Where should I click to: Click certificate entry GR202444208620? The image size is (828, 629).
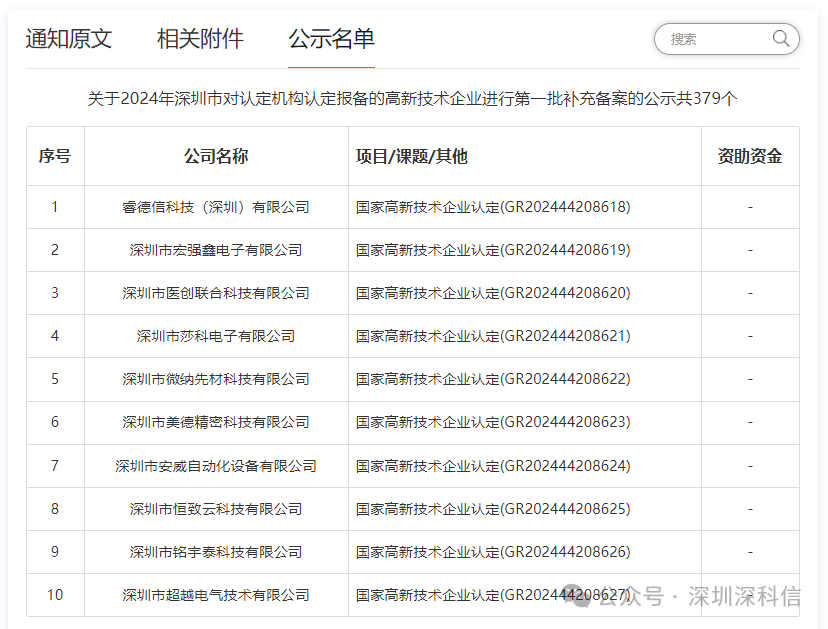493,293
